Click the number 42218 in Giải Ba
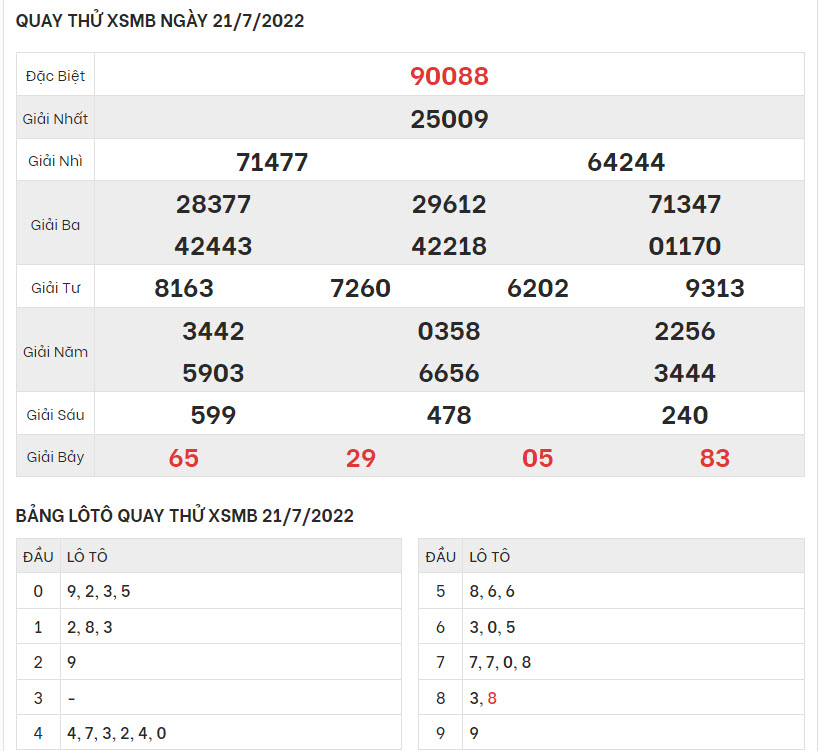The height and width of the screenshot is (751, 819). pyautogui.click(x=449, y=246)
